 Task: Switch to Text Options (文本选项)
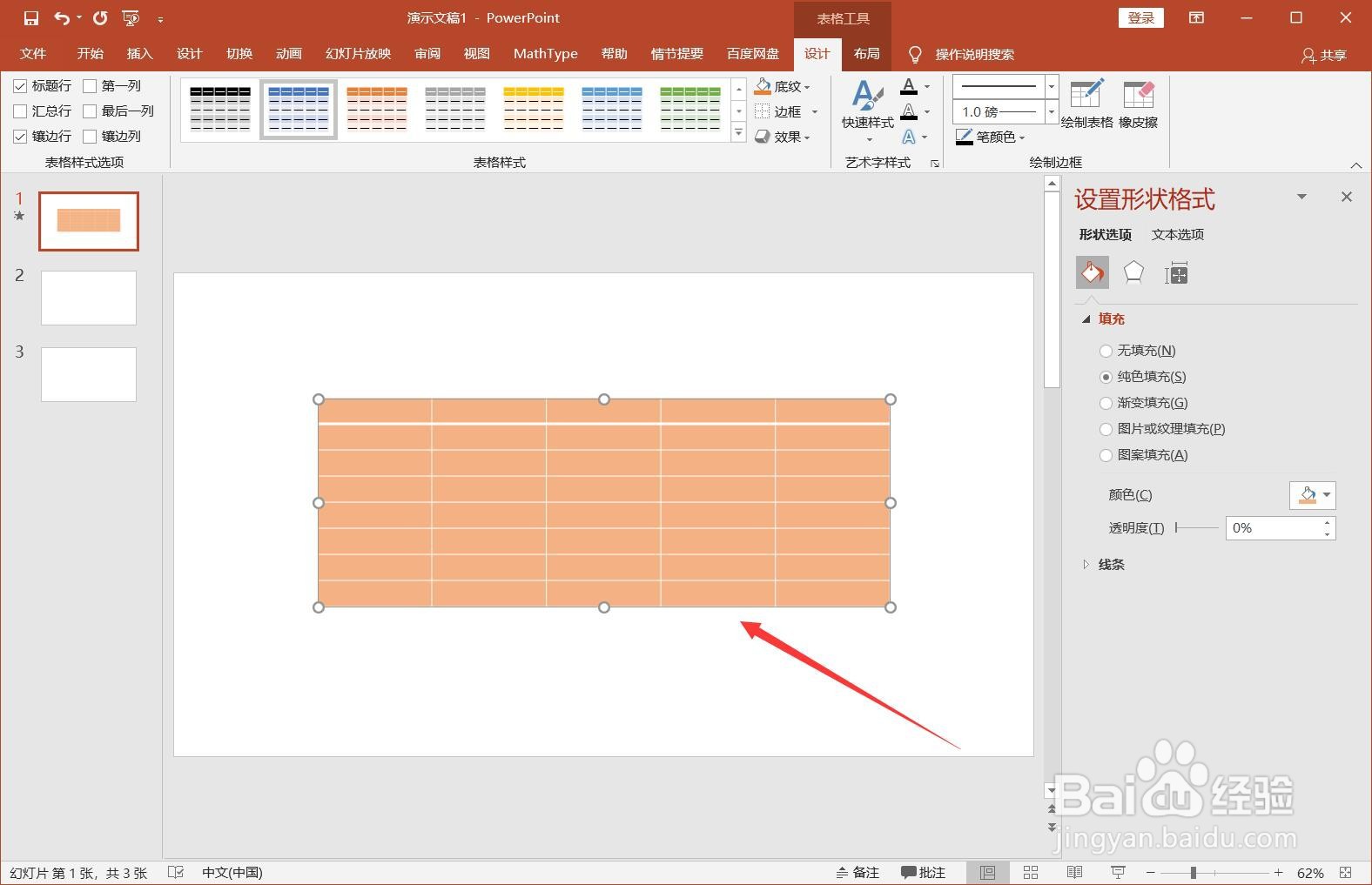(1178, 235)
